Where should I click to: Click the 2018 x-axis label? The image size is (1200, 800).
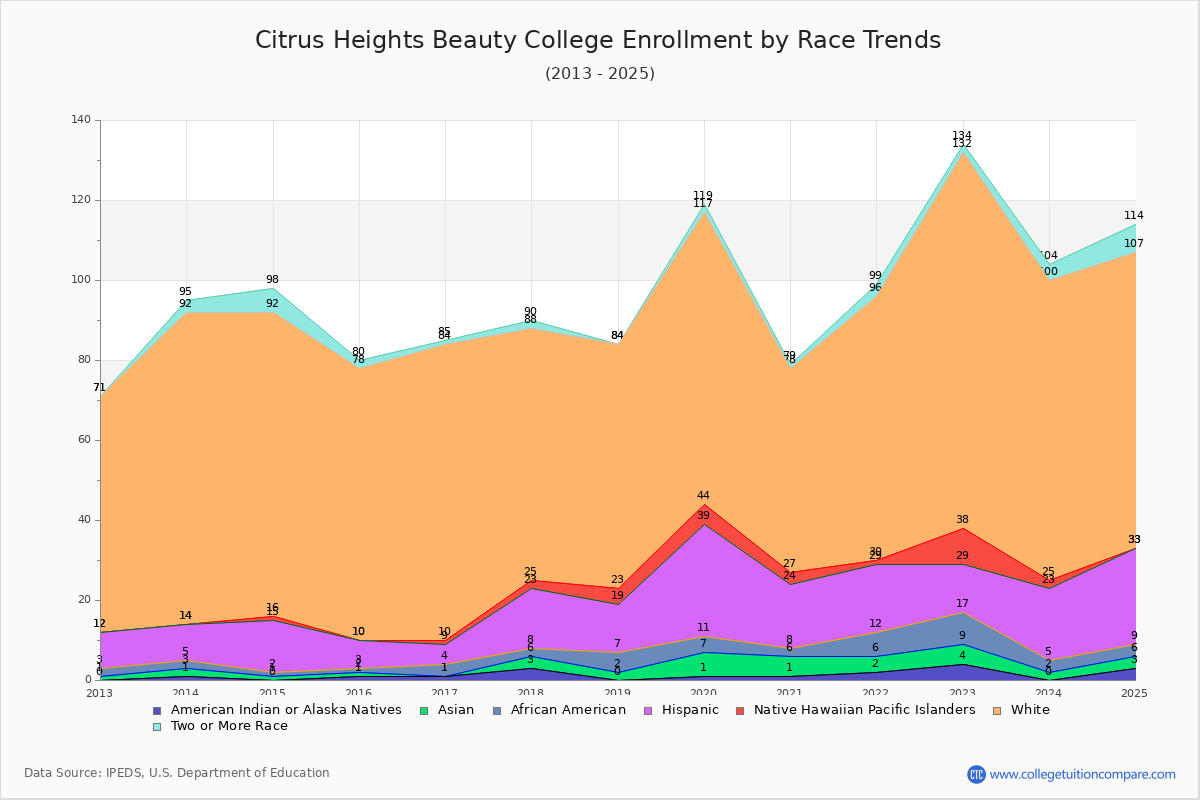[531, 692]
